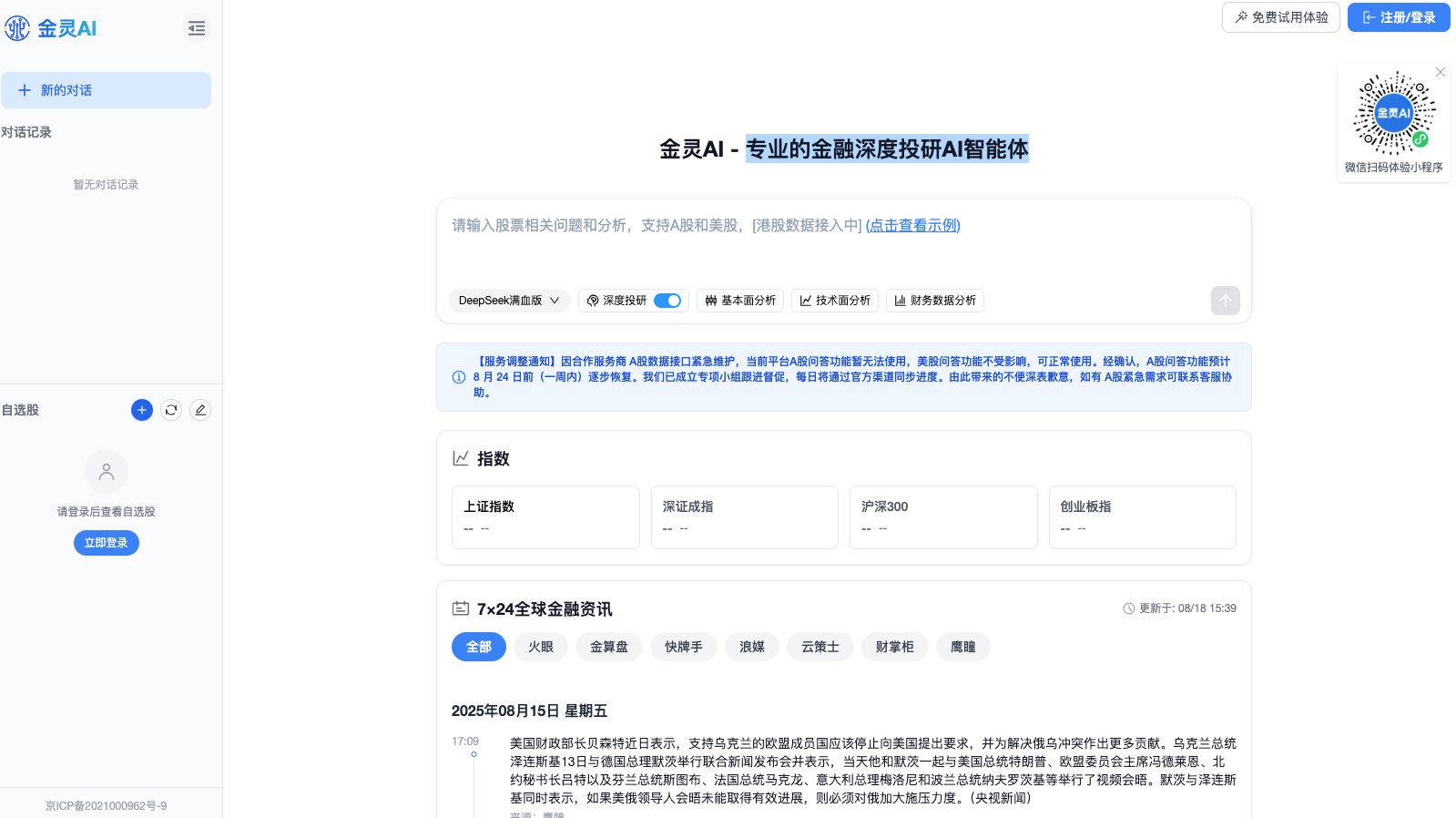Open the DeepSeek满血版 model dropdown
Image resolution: width=1456 pixels, height=818 pixels.
pyautogui.click(x=509, y=301)
